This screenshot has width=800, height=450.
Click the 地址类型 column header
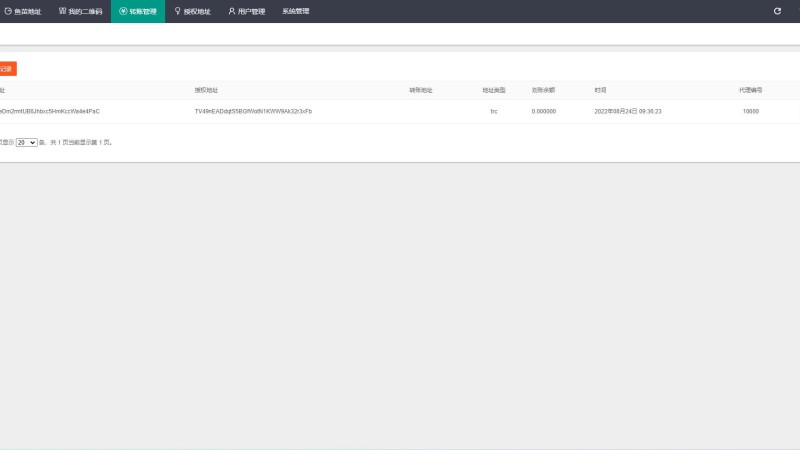(x=494, y=90)
